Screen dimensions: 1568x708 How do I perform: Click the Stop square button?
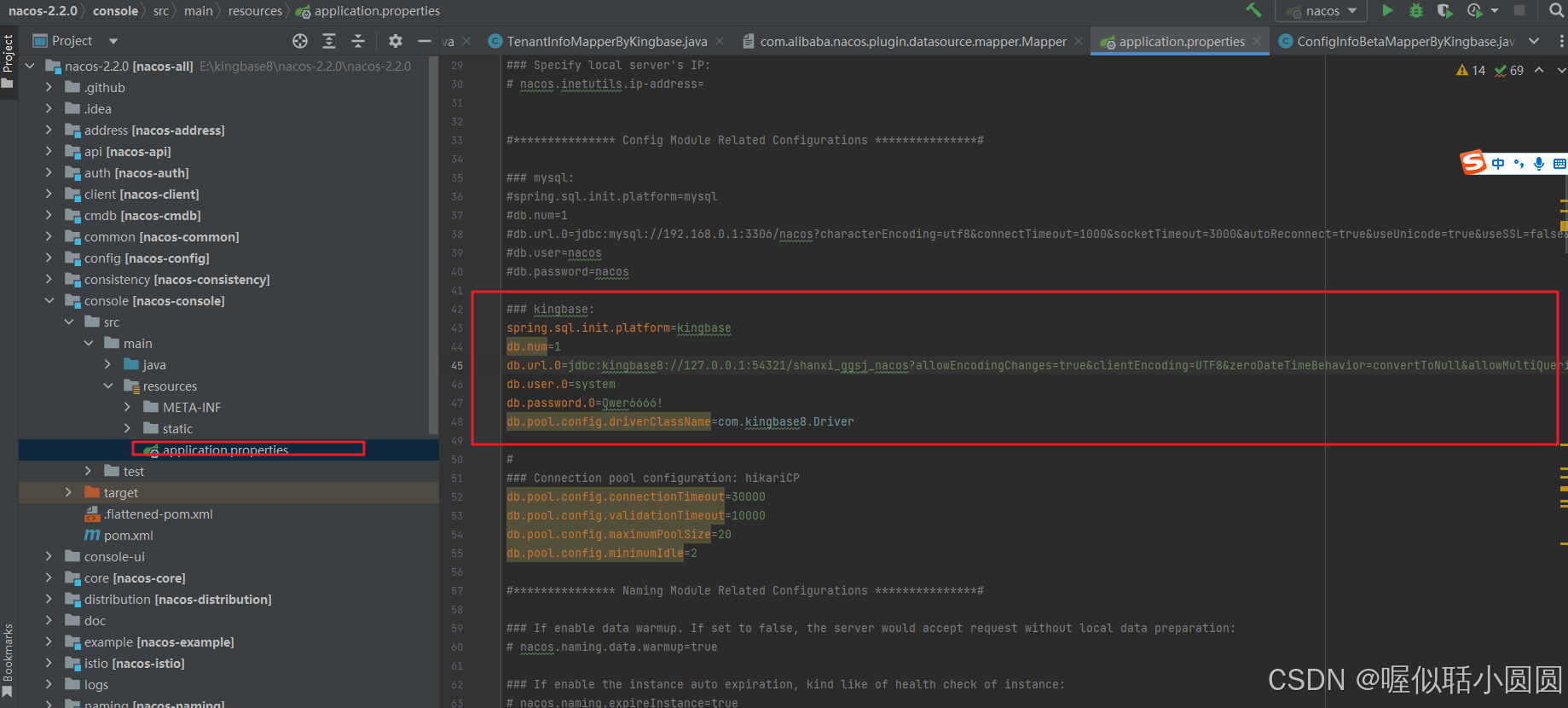tap(1519, 10)
